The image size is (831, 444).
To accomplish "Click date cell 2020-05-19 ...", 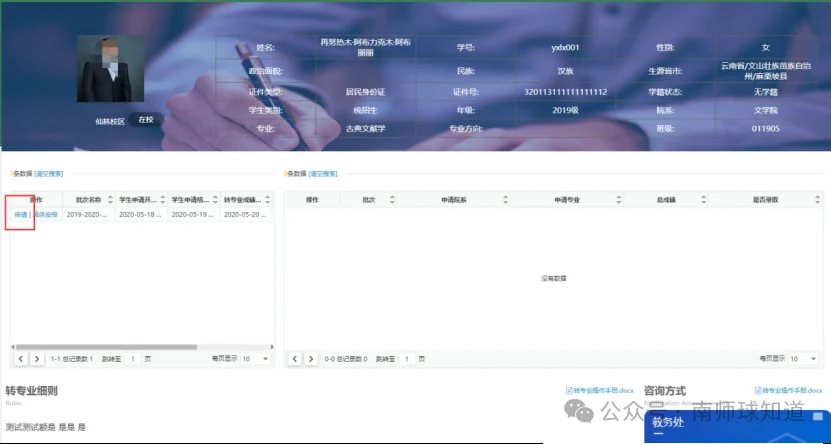I will 193,215.
